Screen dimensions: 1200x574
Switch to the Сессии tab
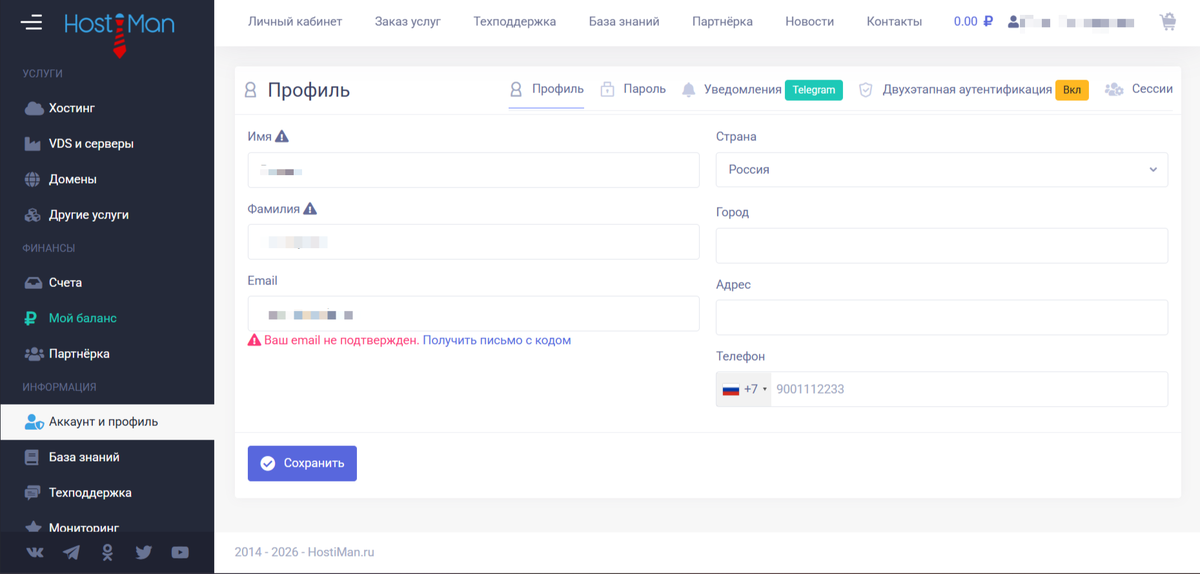[x=1139, y=89]
